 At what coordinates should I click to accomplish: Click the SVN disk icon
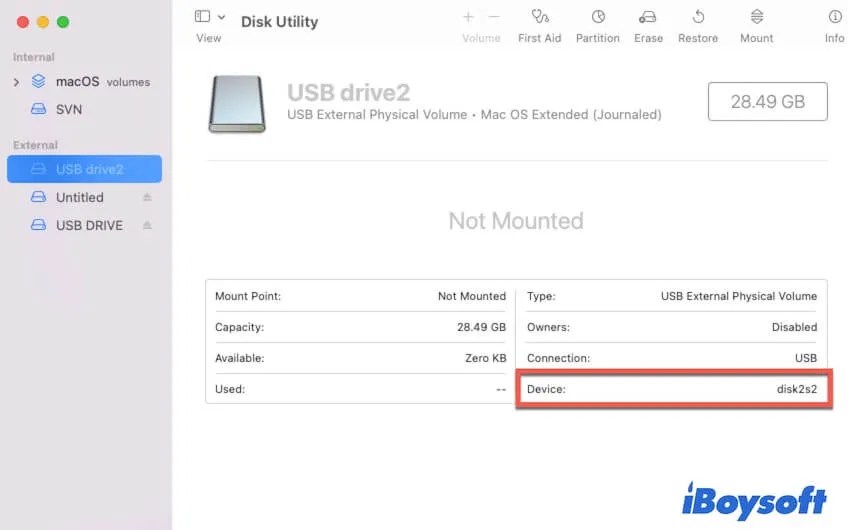point(38,109)
